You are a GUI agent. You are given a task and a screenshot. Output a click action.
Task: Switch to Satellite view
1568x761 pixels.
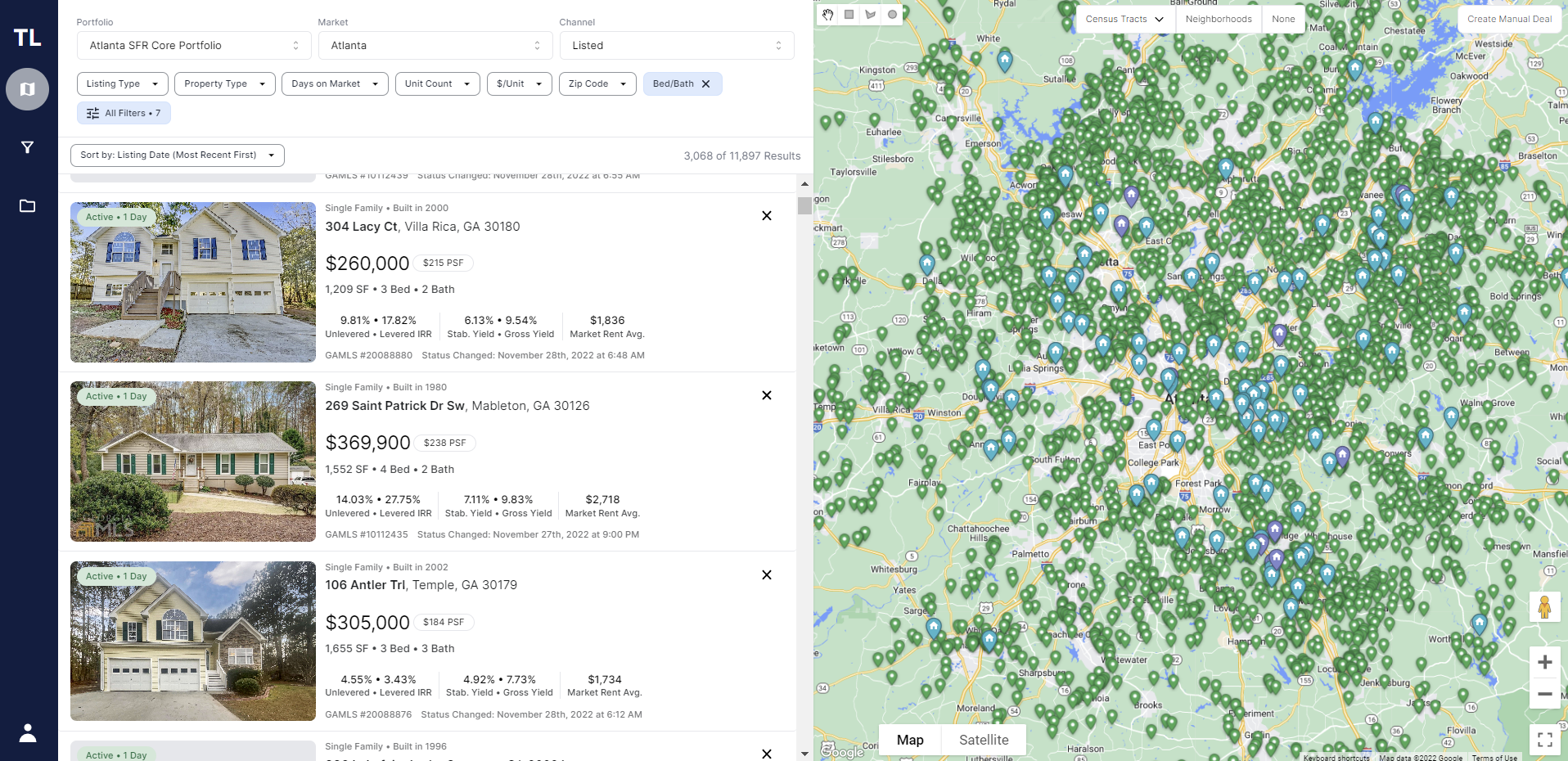click(x=984, y=740)
